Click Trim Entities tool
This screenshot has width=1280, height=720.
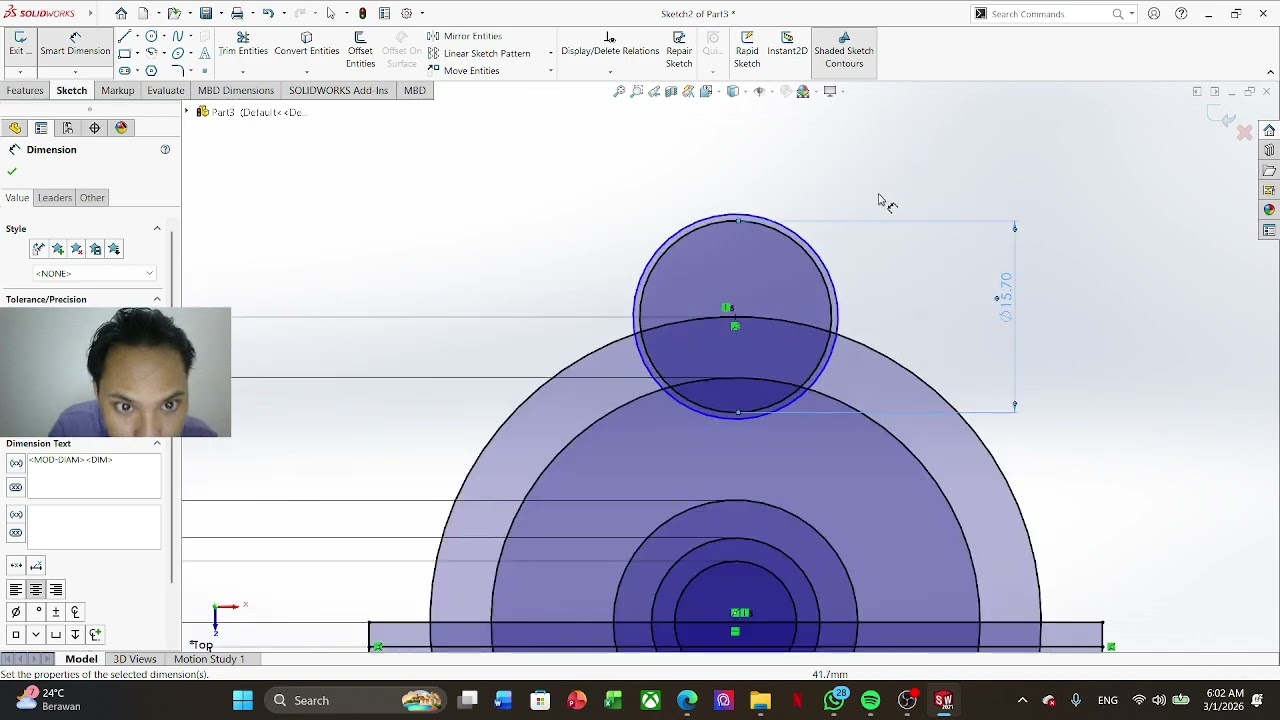click(243, 44)
